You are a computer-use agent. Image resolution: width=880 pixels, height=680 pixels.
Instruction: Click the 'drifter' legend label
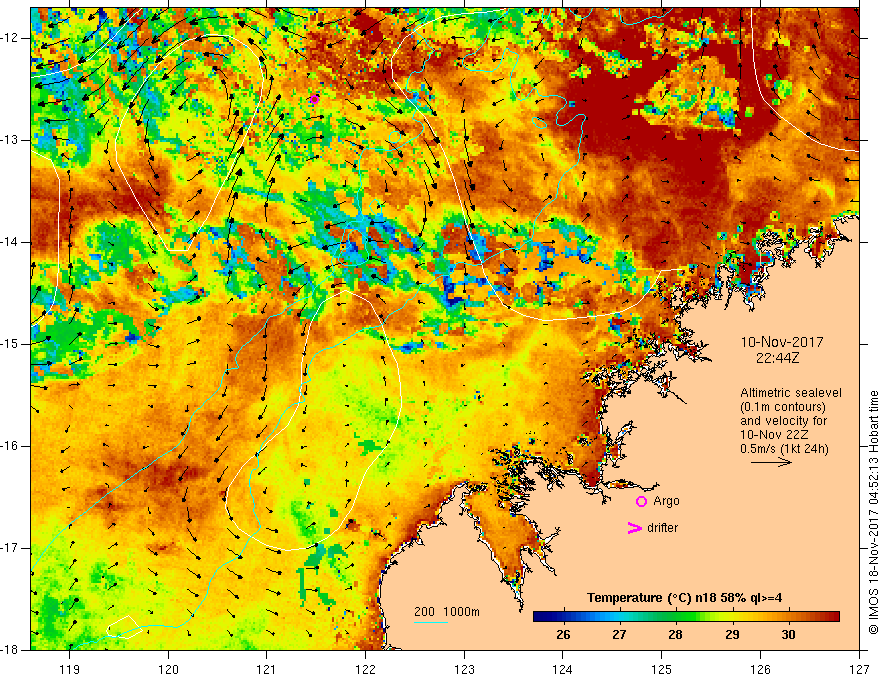pos(662,528)
